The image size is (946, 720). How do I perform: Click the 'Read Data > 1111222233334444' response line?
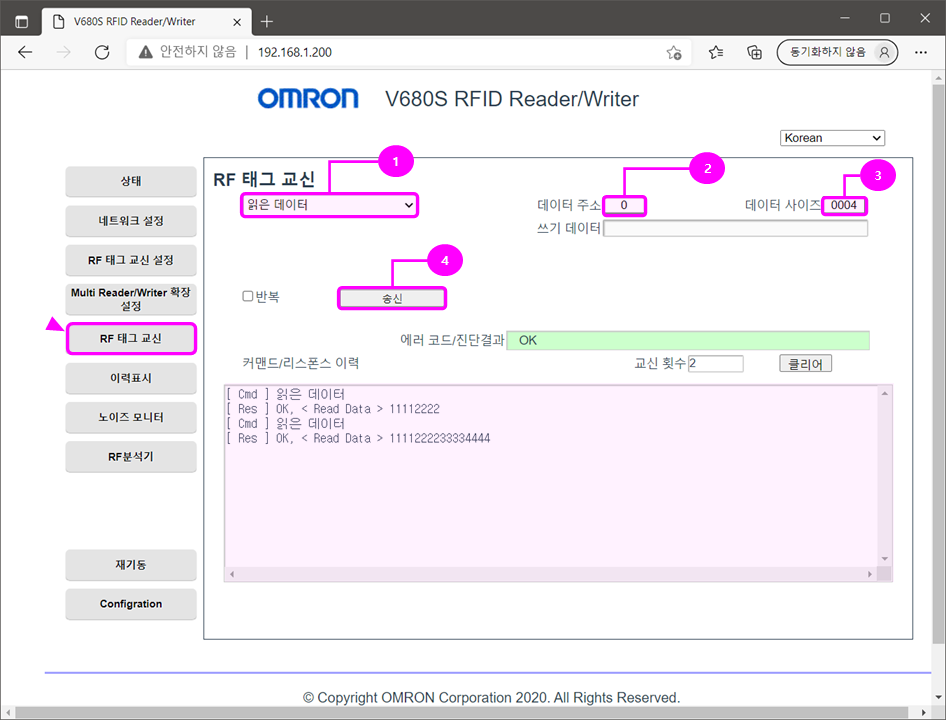(x=358, y=439)
